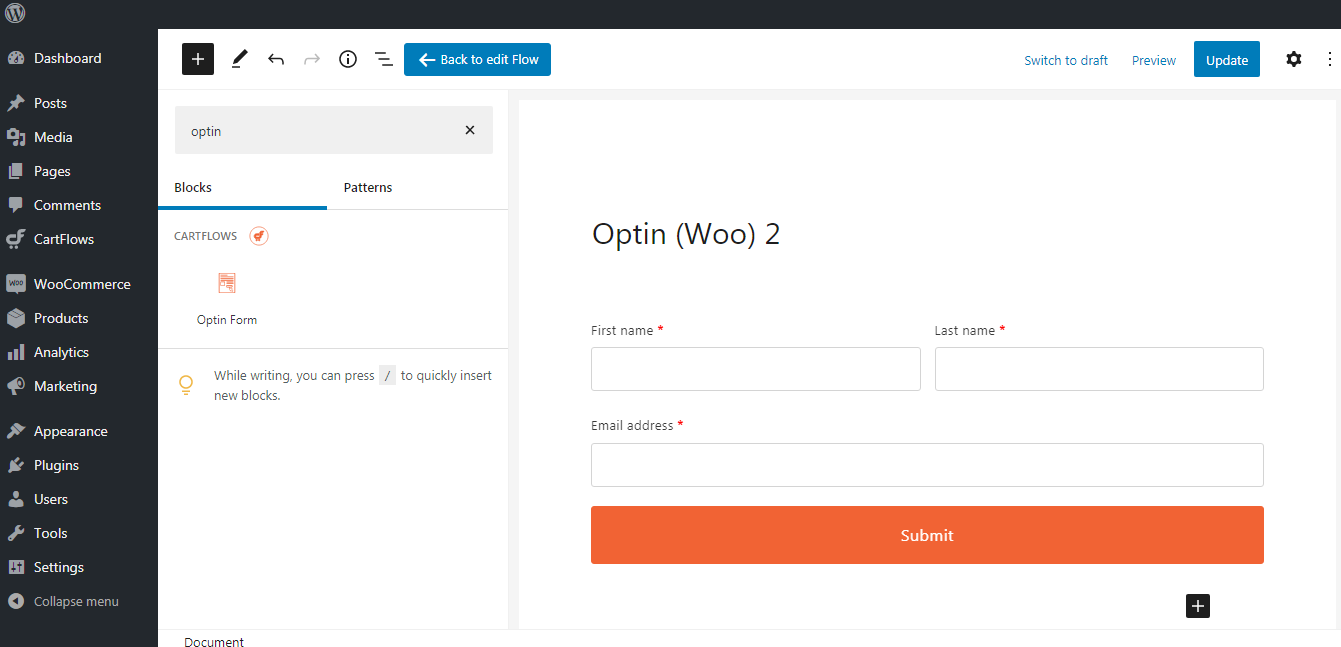Toggle the Settings gear sidebar

(x=1294, y=59)
